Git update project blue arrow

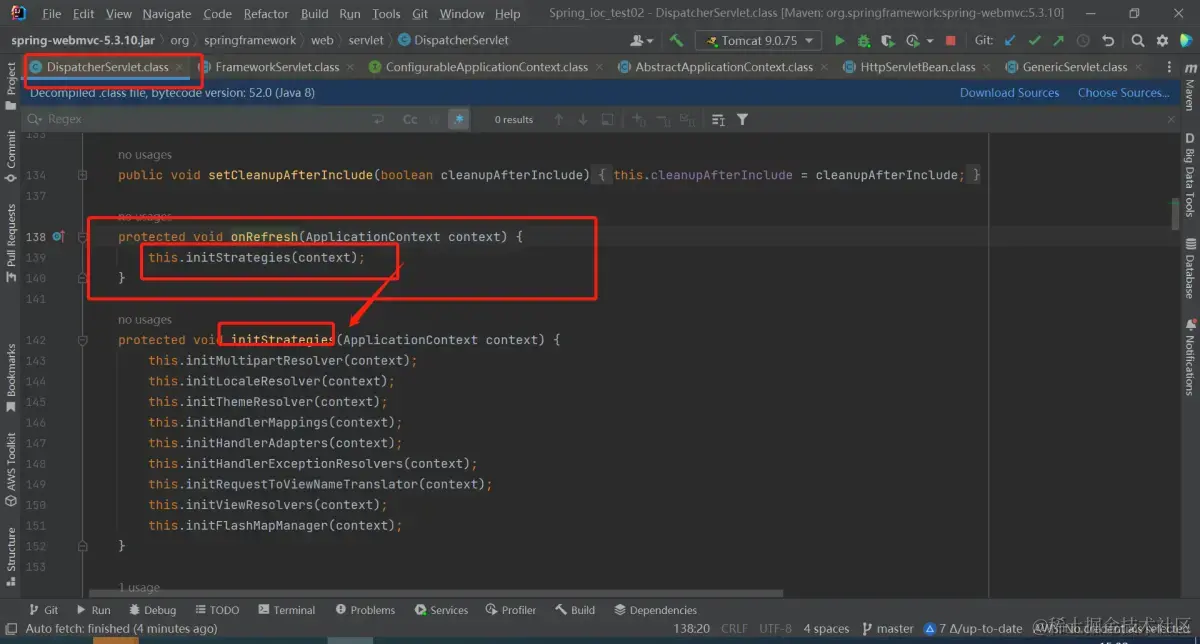1009,41
